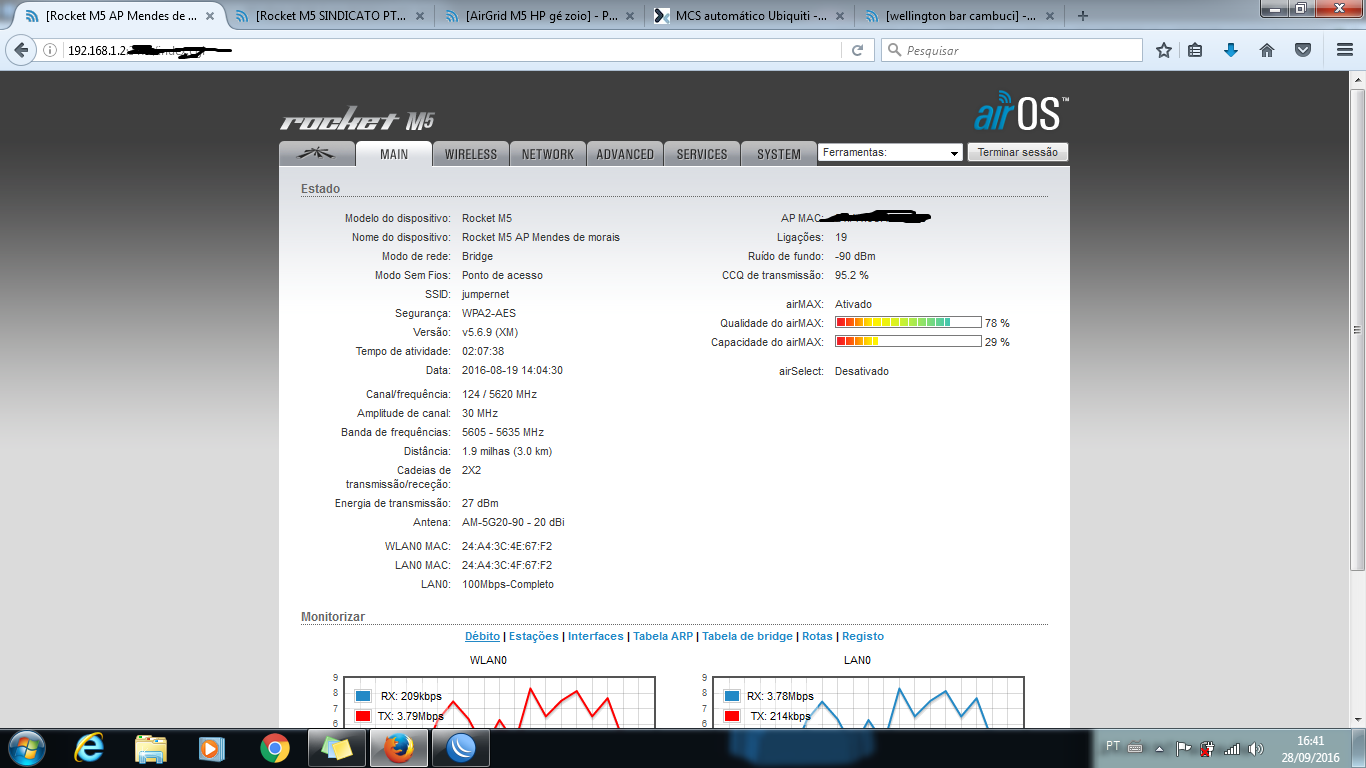
Task: Reload the current page
Action: pos(857,50)
